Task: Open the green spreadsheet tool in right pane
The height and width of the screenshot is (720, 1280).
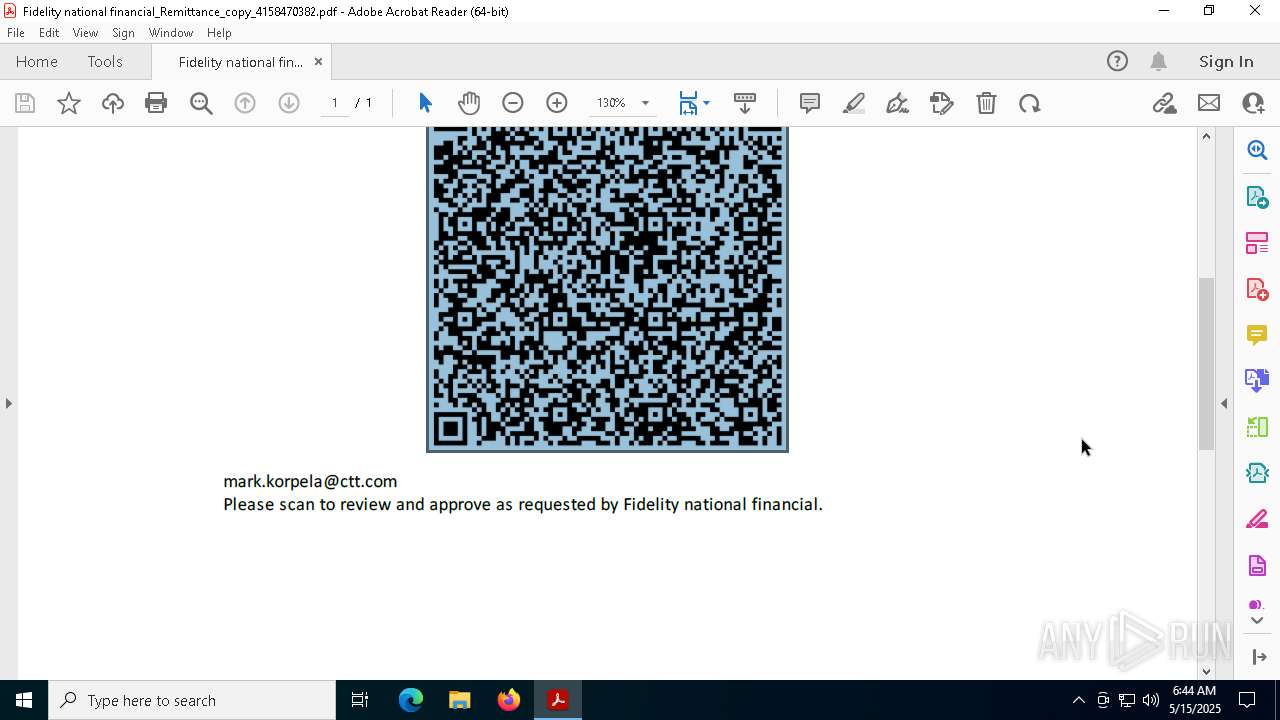Action: [1257, 426]
